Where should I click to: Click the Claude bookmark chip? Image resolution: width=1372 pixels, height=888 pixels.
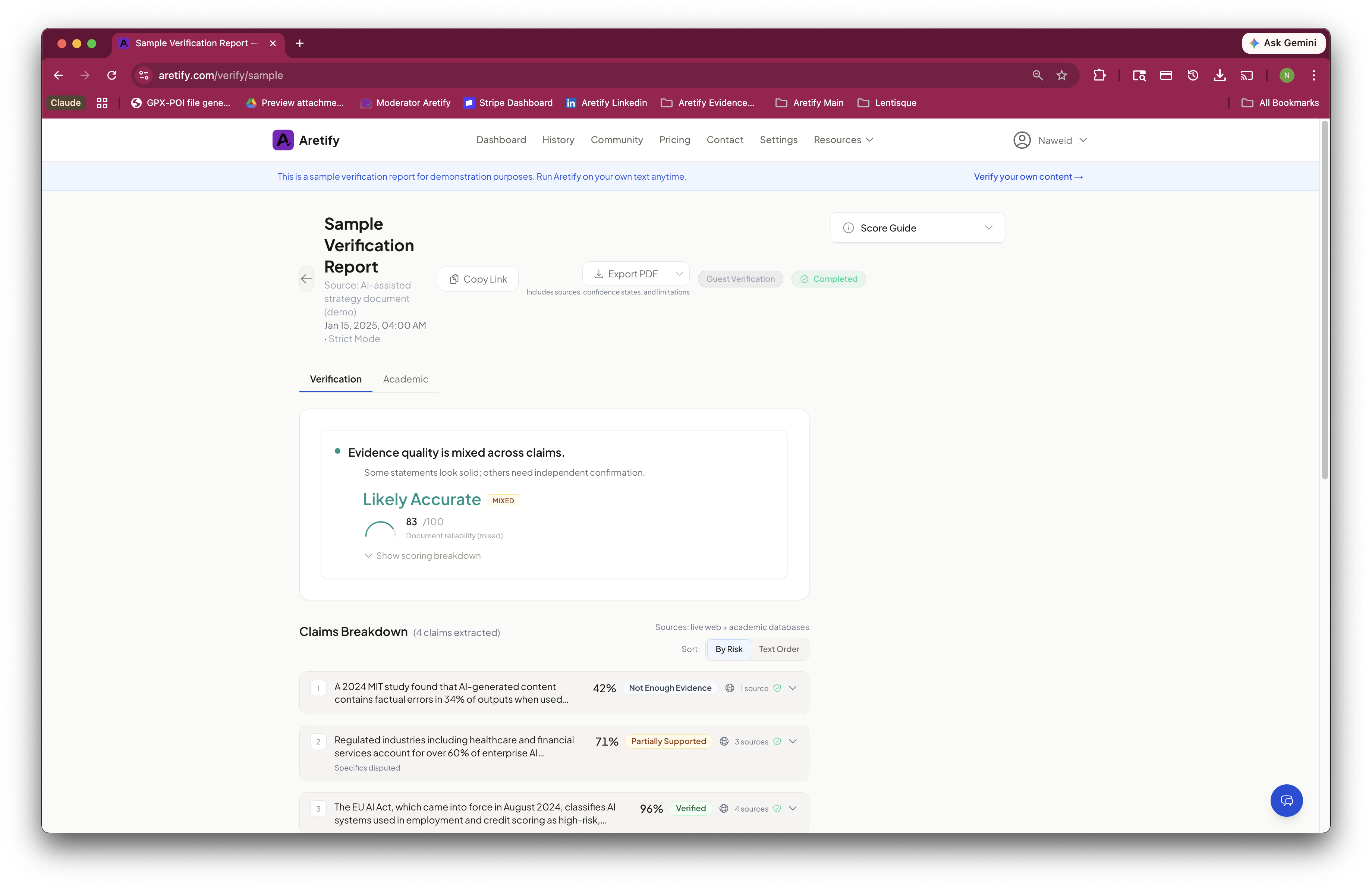(x=66, y=103)
